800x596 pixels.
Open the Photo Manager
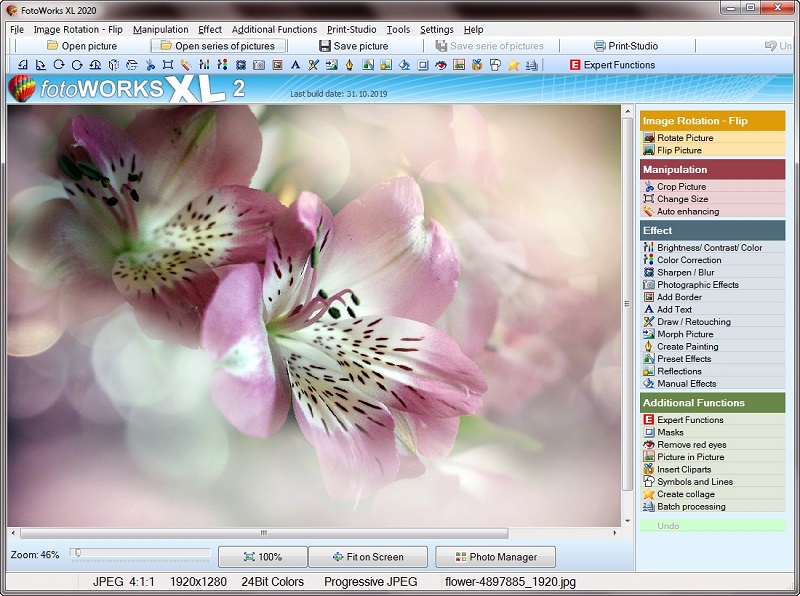(497, 557)
